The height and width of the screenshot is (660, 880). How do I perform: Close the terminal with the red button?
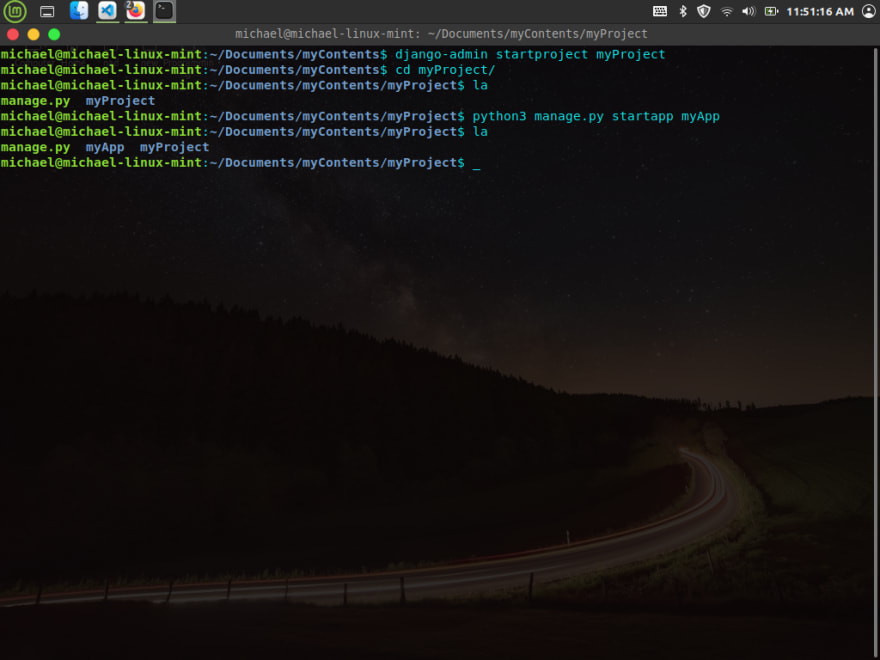13,35
